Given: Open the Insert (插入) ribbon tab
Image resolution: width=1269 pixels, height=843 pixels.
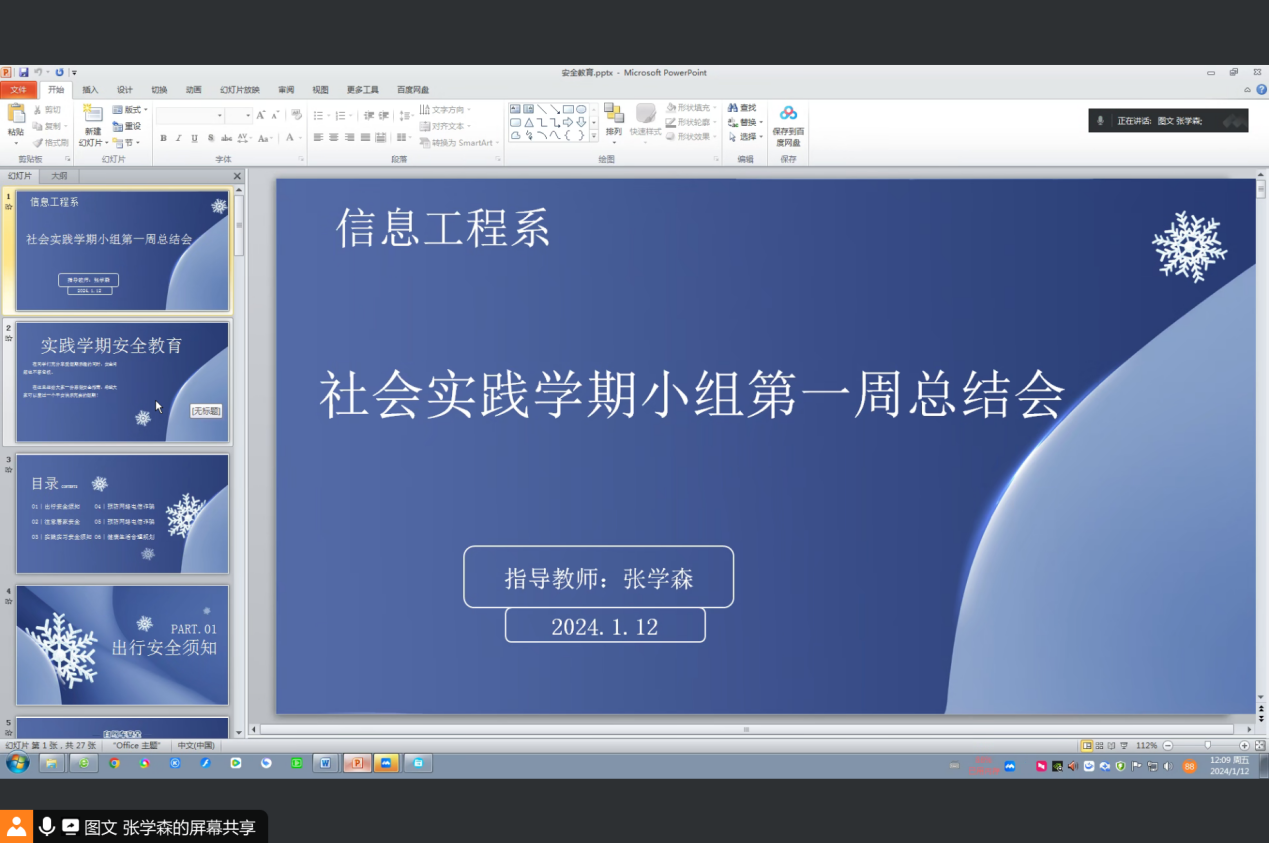Looking at the screenshot, I should (x=90, y=90).
